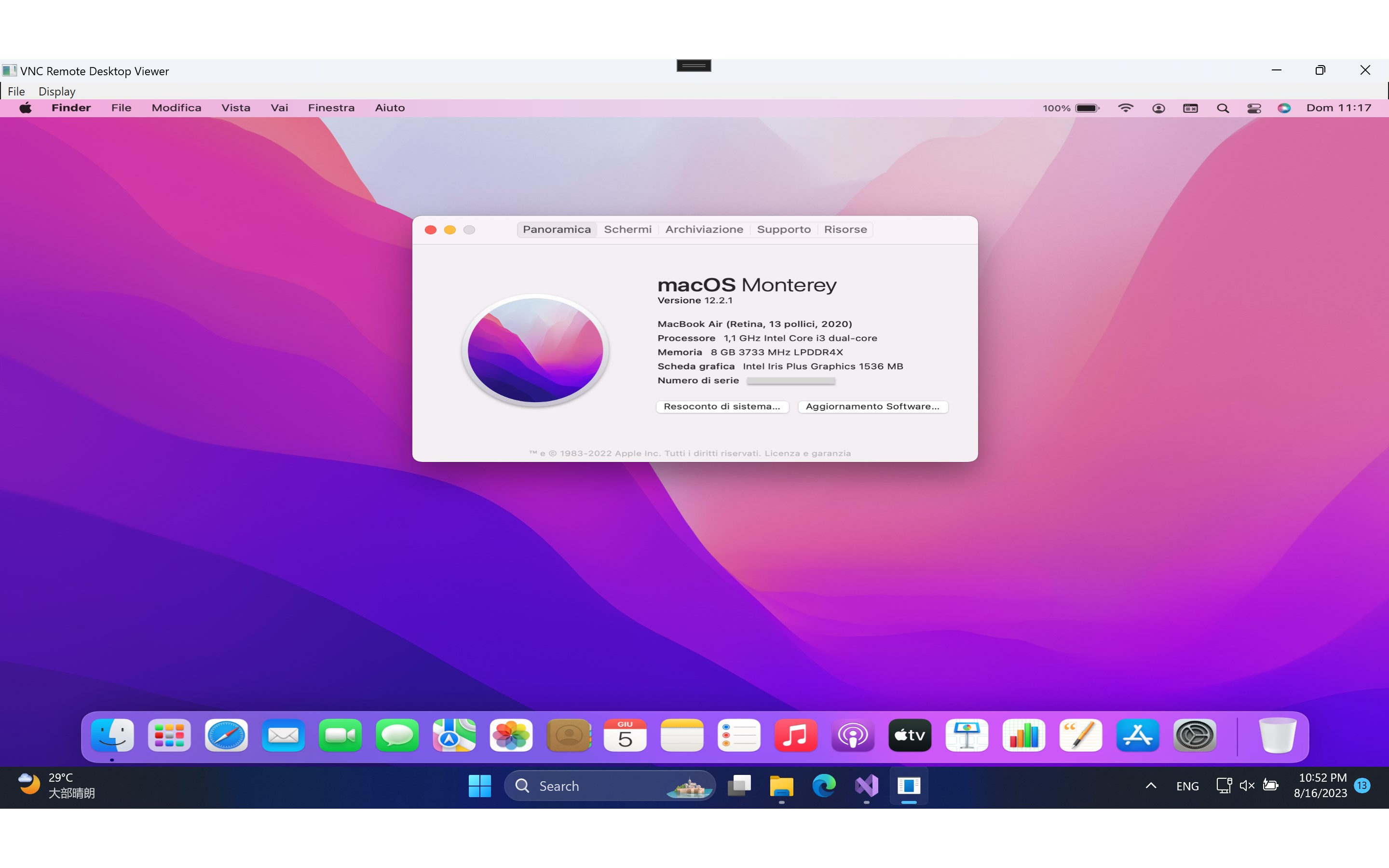
Task: Expand Windows system tray hidden icons
Action: 1151,786
